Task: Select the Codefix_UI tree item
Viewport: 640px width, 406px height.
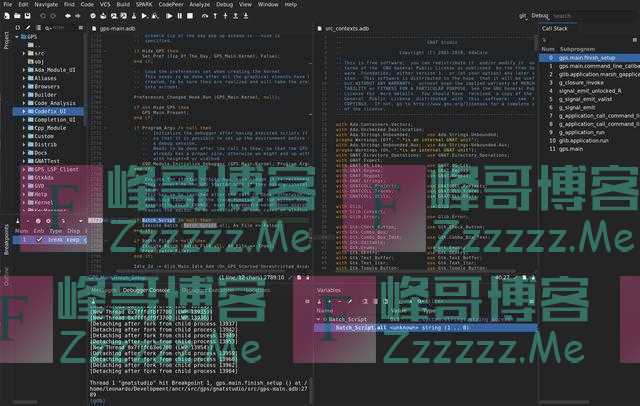Action: click(x=43, y=110)
